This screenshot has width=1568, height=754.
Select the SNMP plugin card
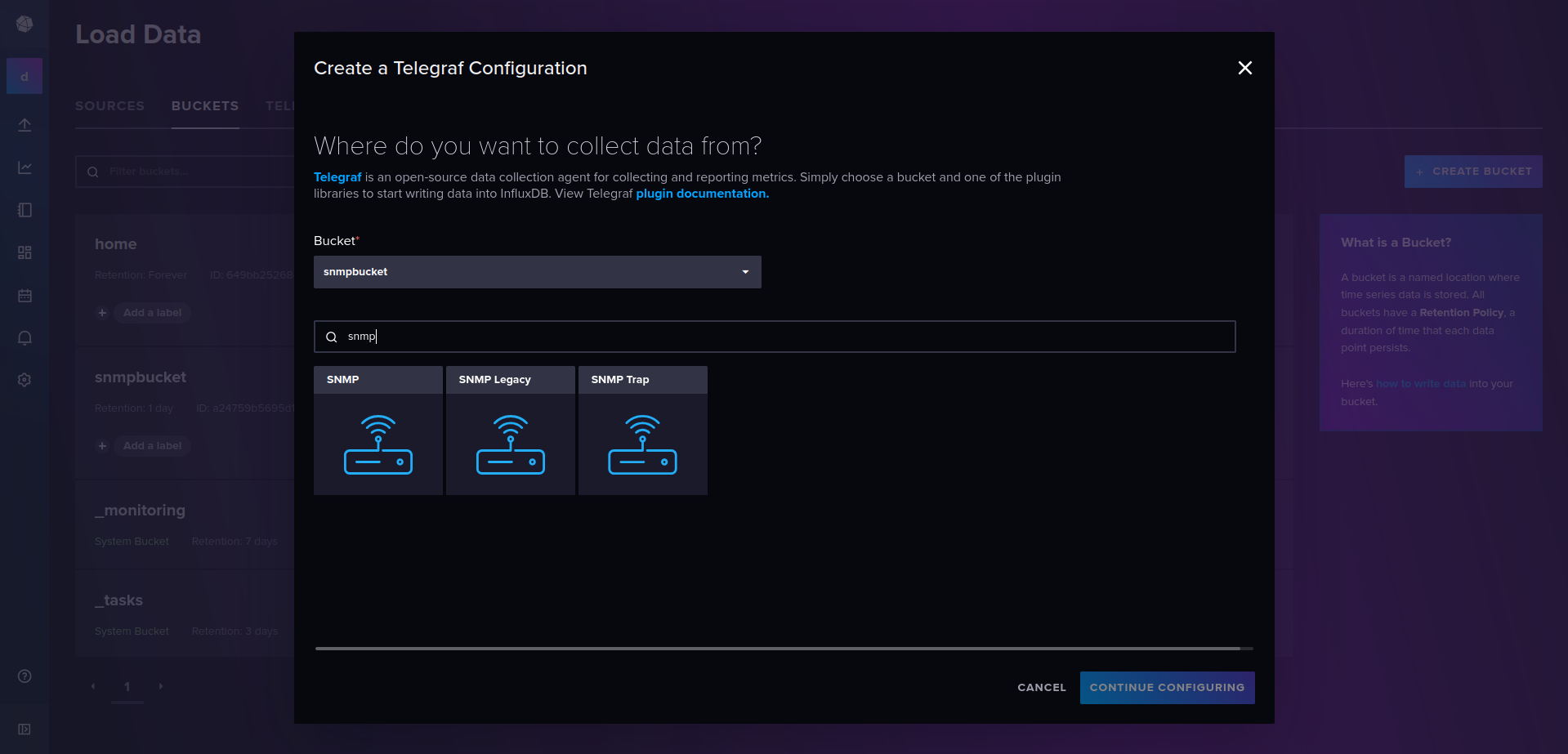(x=378, y=431)
